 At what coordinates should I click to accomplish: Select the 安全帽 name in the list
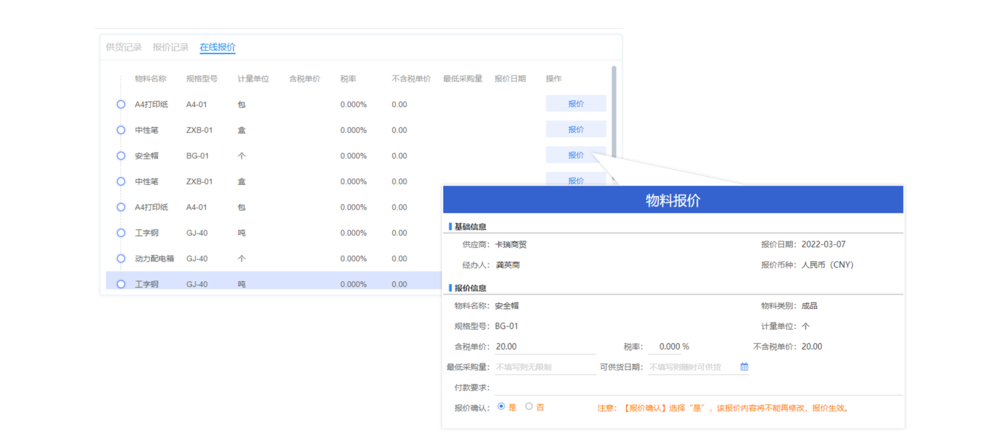coord(146,156)
